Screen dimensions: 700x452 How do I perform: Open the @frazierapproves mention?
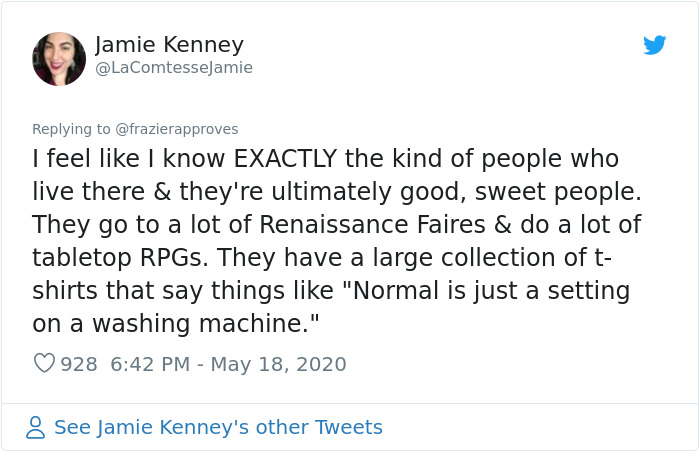[x=176, y=129]
